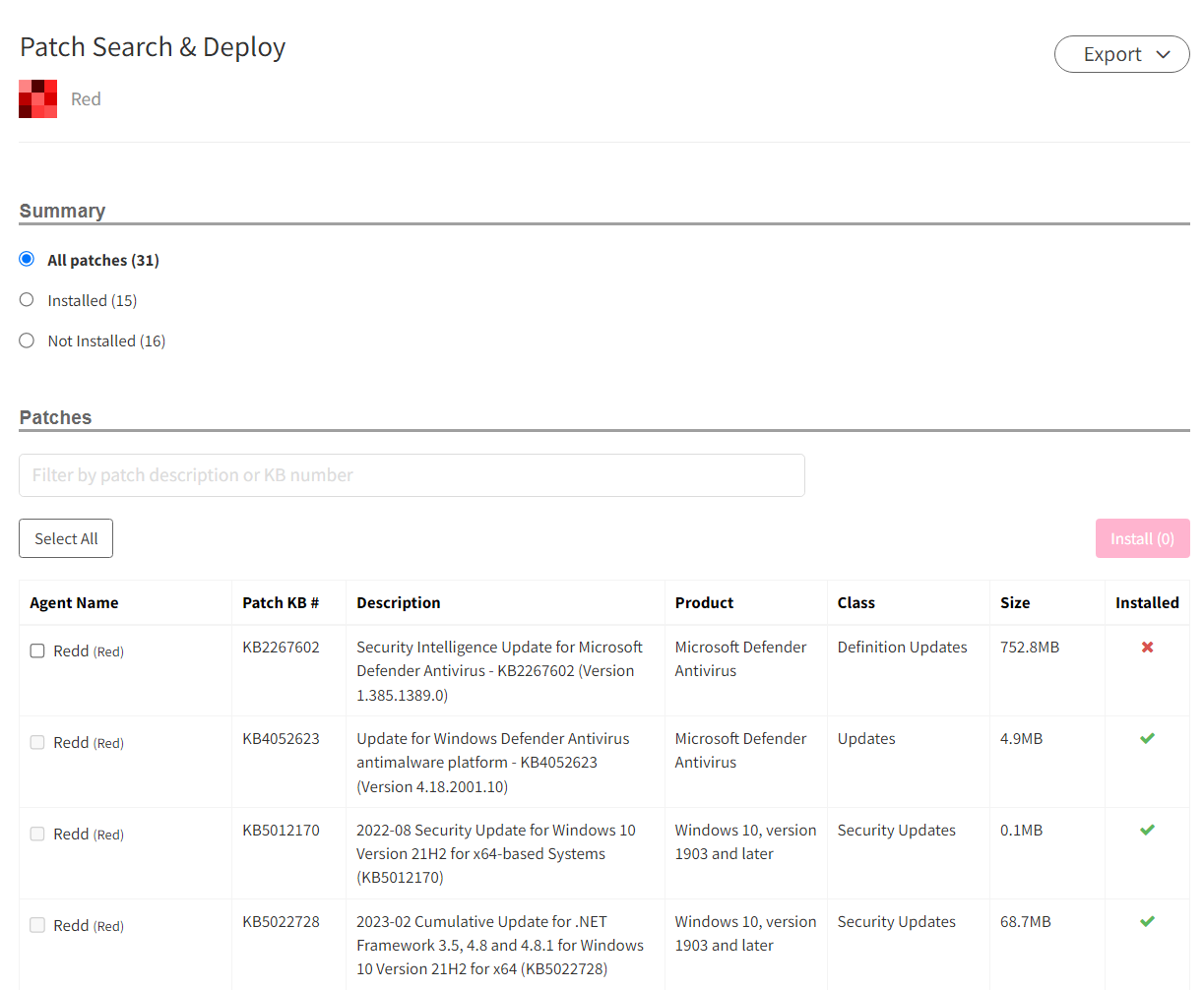
Task: Click the 2022-08 Security Update description
Action: click(x=496, y=854)
